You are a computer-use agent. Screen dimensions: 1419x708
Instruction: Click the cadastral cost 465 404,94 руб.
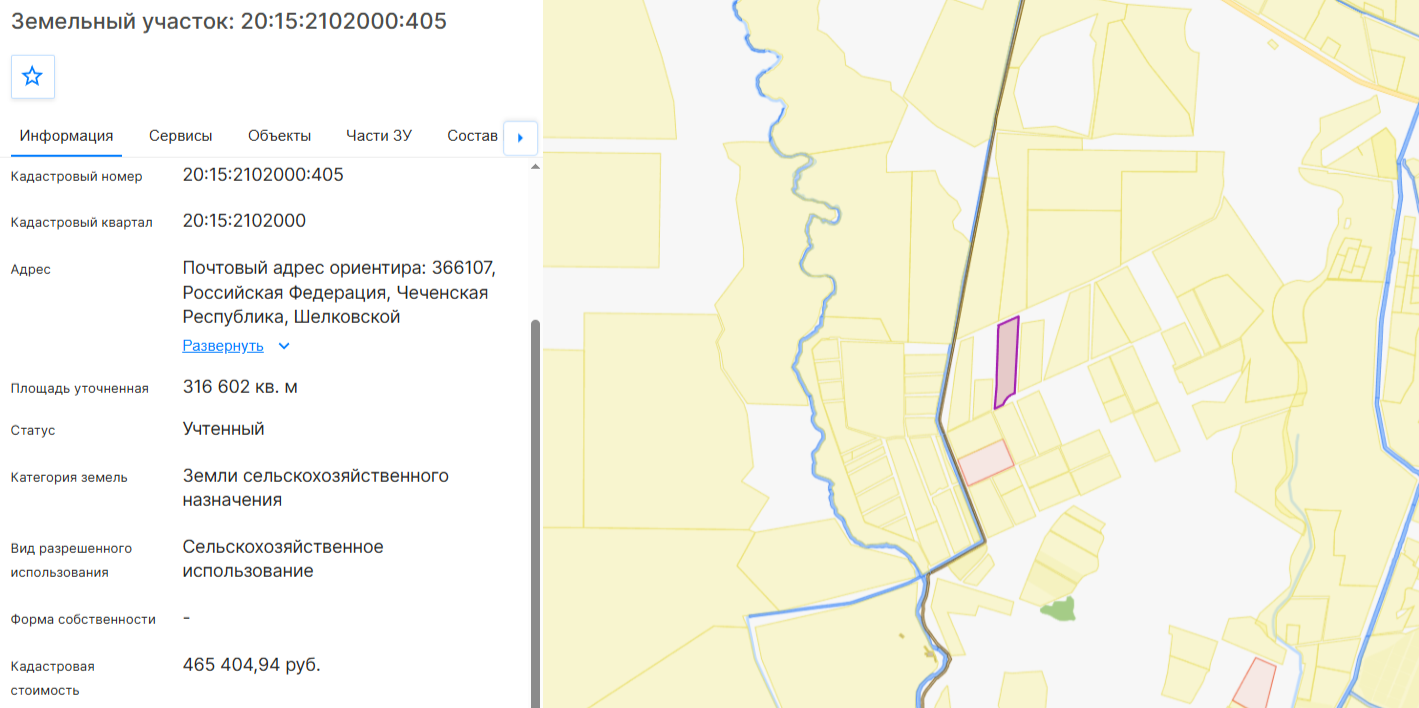coord(252,665)
